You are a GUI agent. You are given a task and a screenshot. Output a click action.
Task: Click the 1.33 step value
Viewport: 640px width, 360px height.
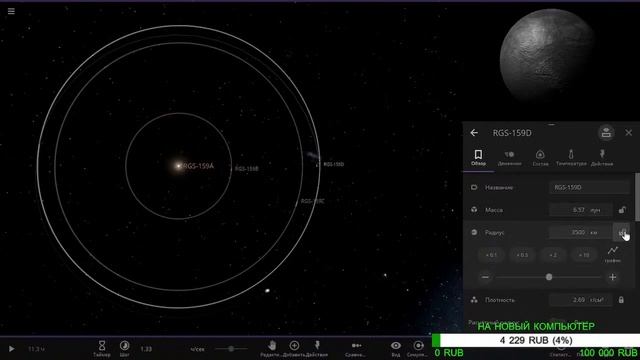pyautogui.click(x=146, y=349)
